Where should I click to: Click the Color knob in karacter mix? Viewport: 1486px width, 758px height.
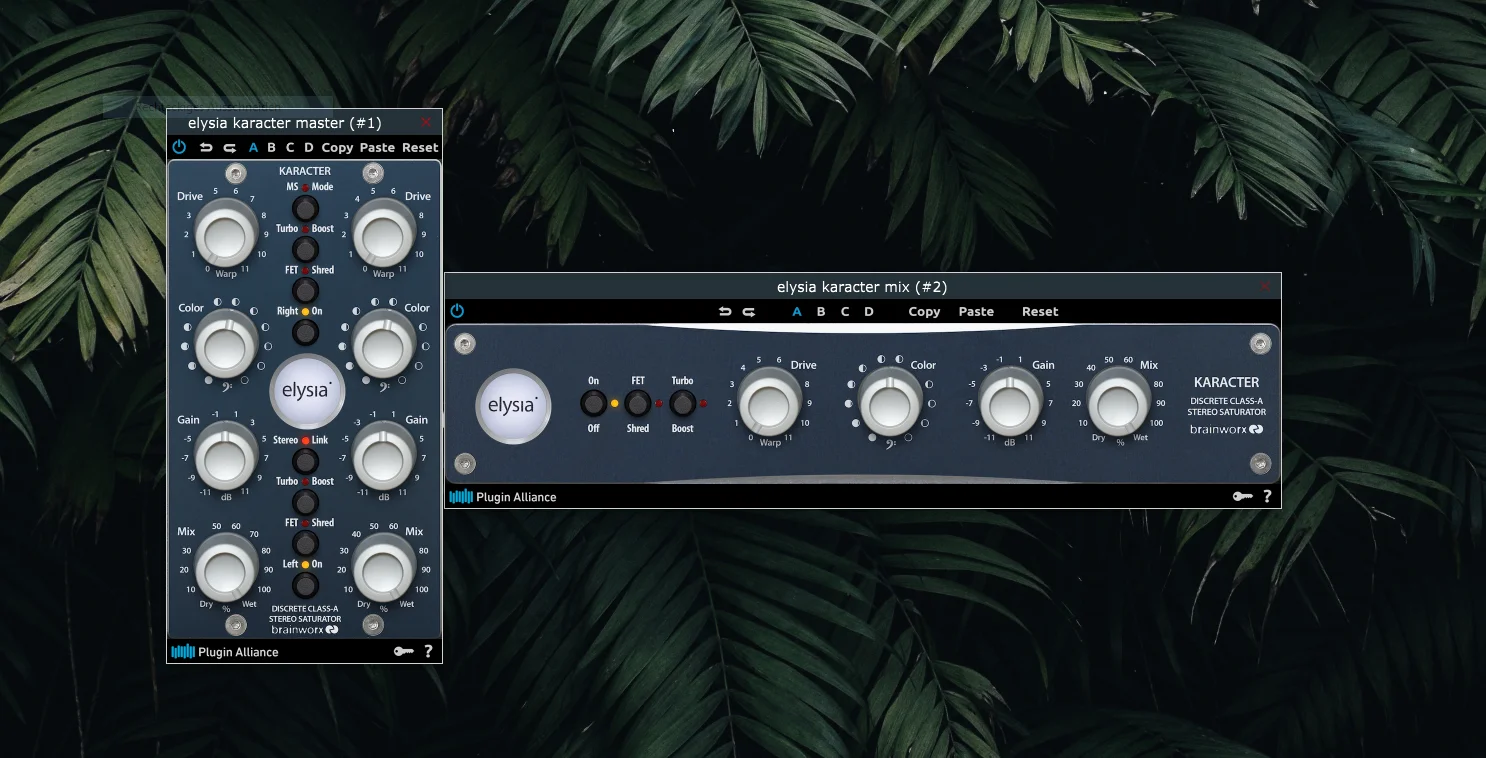tap(891, 404)
